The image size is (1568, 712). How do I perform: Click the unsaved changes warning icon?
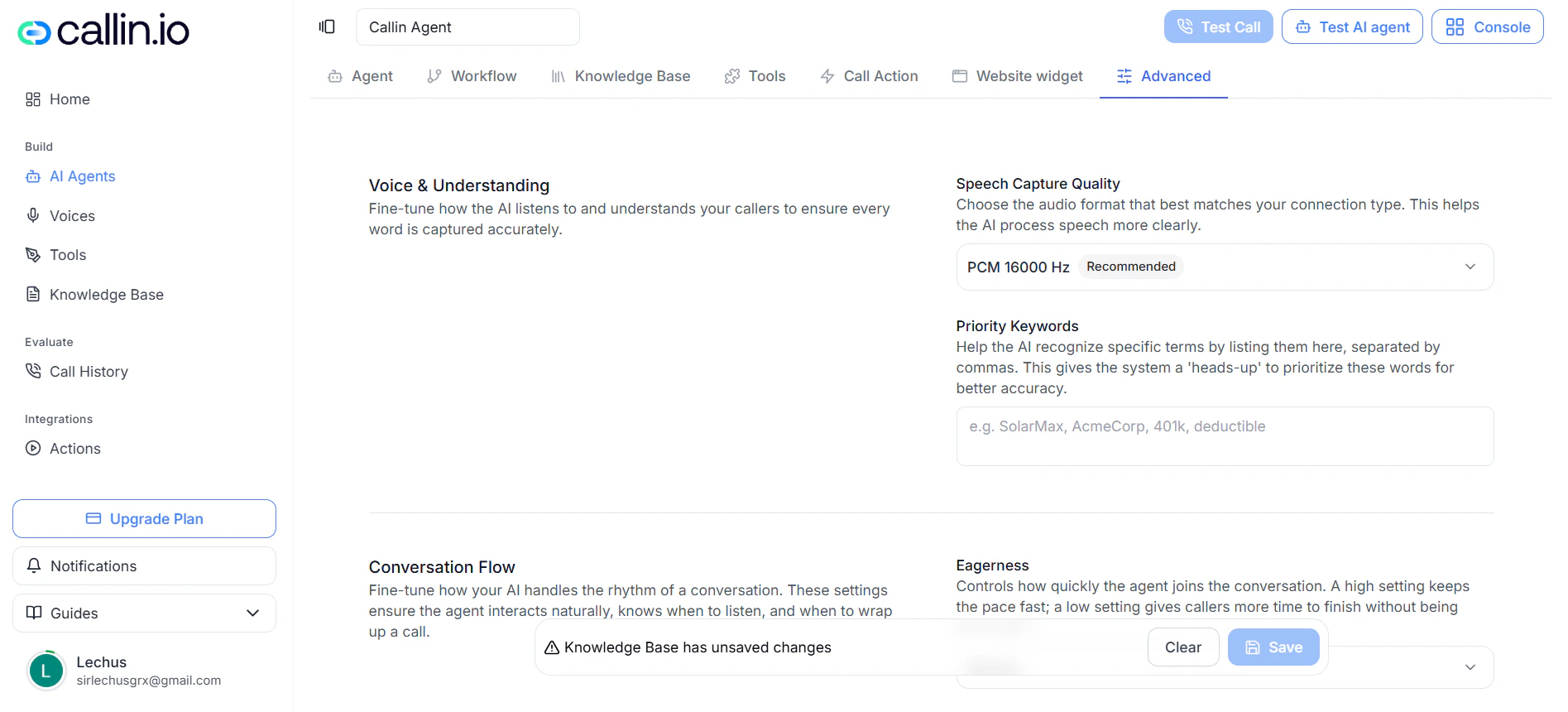(x=552, y=647)
